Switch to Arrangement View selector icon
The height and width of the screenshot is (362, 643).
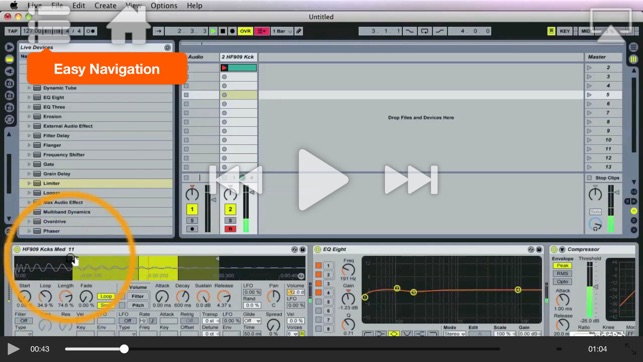click(634, 47)
